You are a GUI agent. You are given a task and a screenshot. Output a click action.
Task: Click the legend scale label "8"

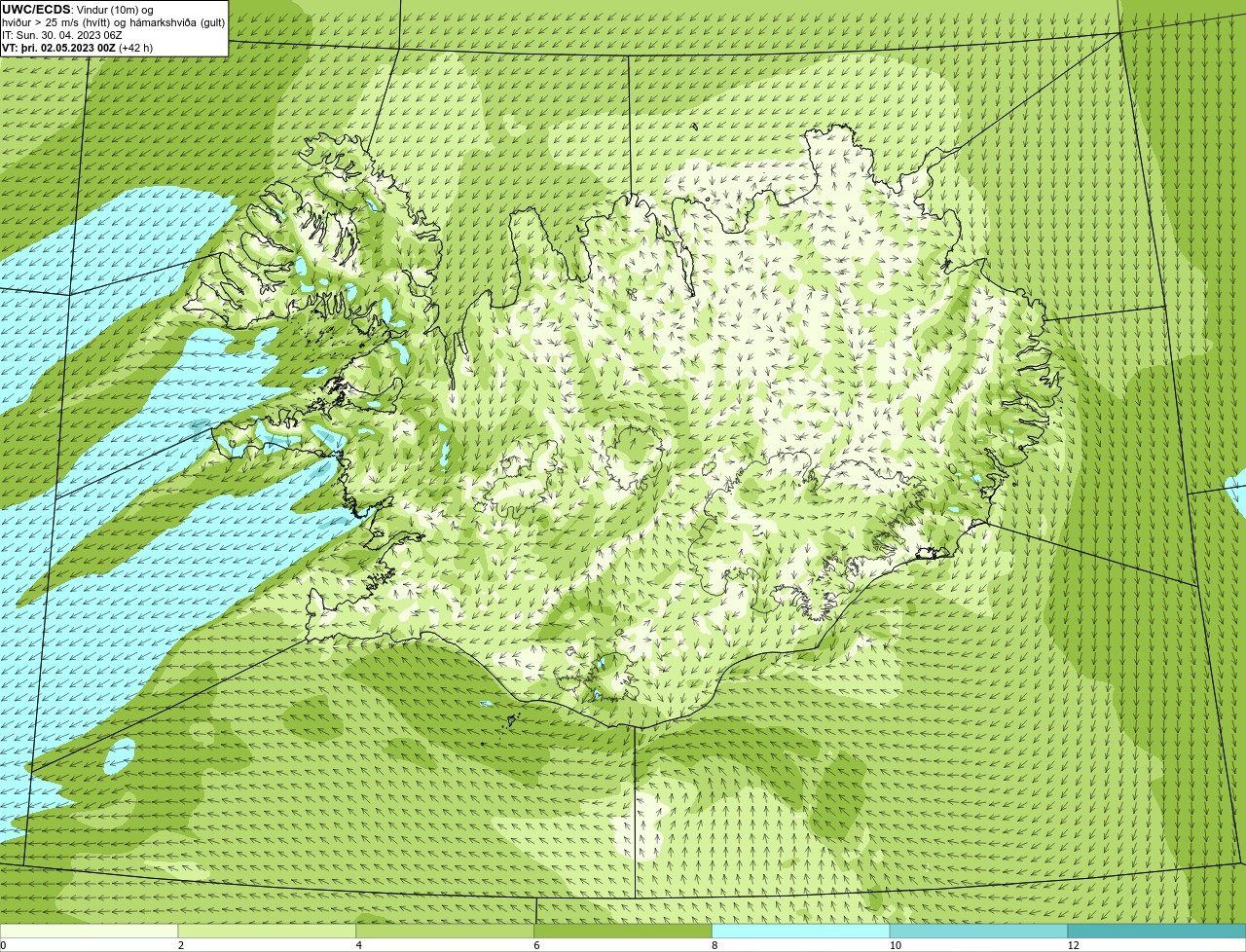[715, 945]
